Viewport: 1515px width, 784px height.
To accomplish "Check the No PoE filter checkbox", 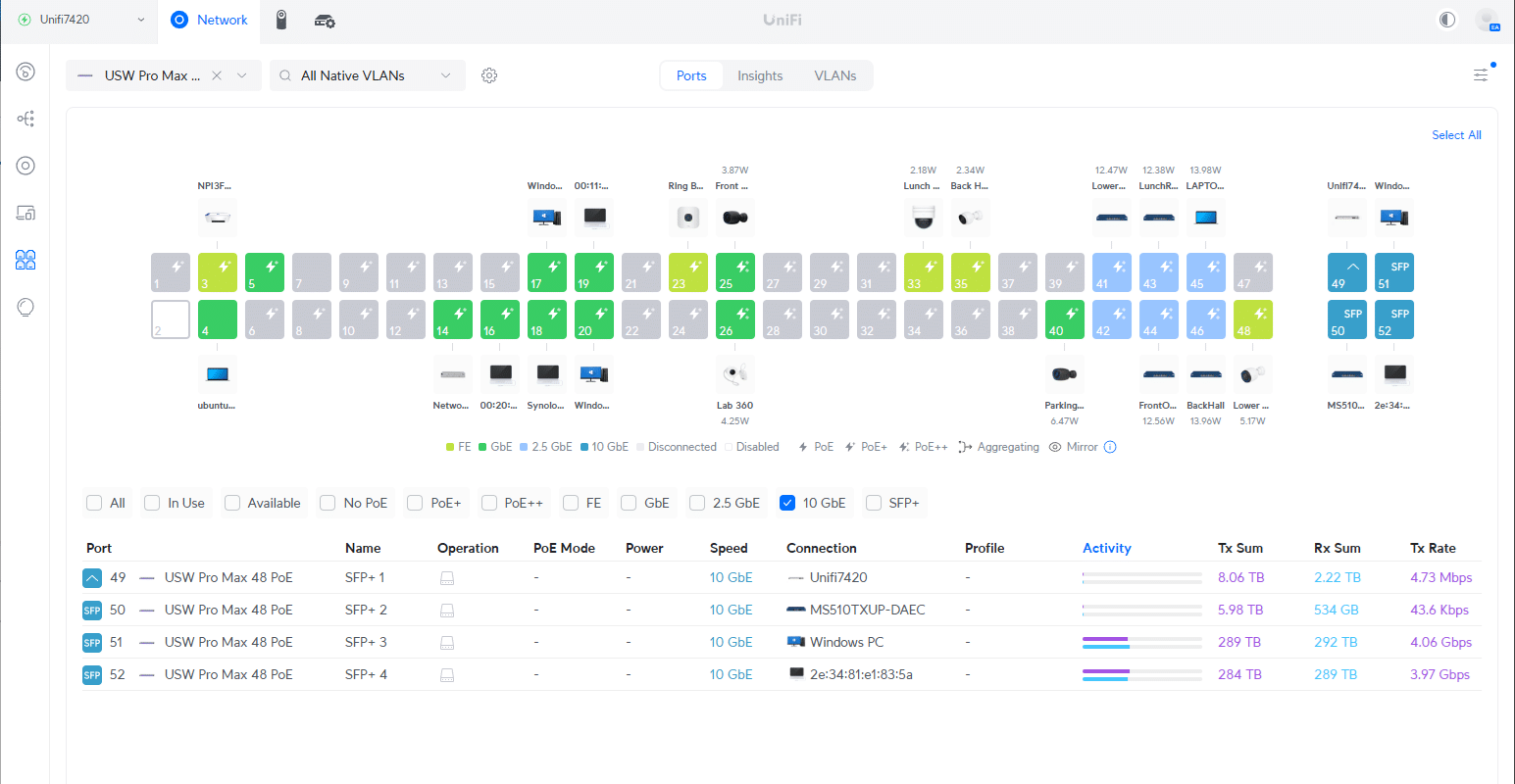I will [328, 503].
